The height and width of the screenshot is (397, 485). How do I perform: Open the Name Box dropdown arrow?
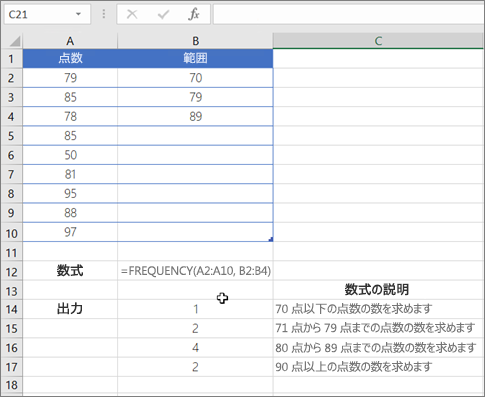(x=78, y=14)
